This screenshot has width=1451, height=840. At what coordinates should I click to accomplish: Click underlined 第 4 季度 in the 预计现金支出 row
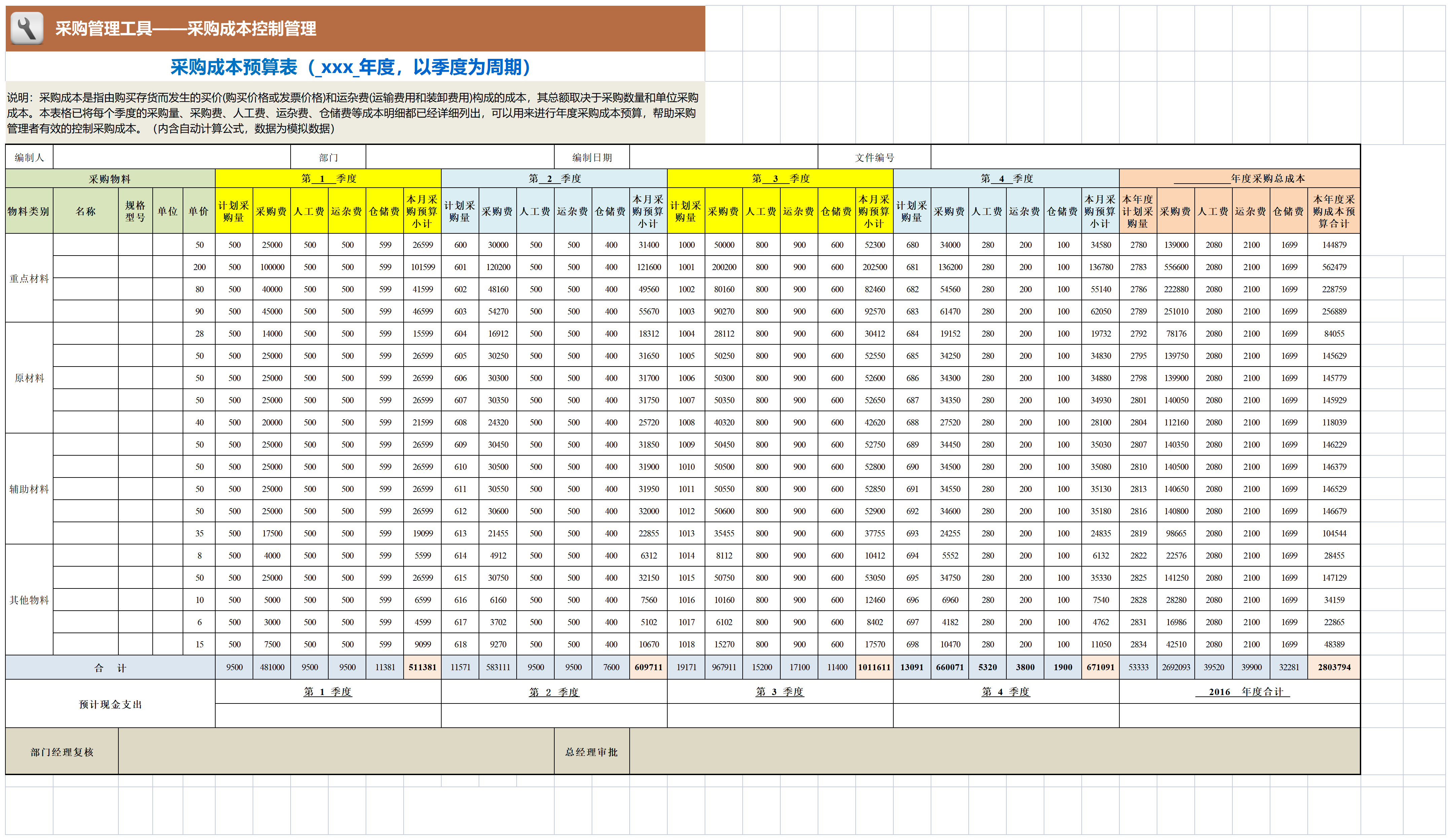tap(1005, 692)
